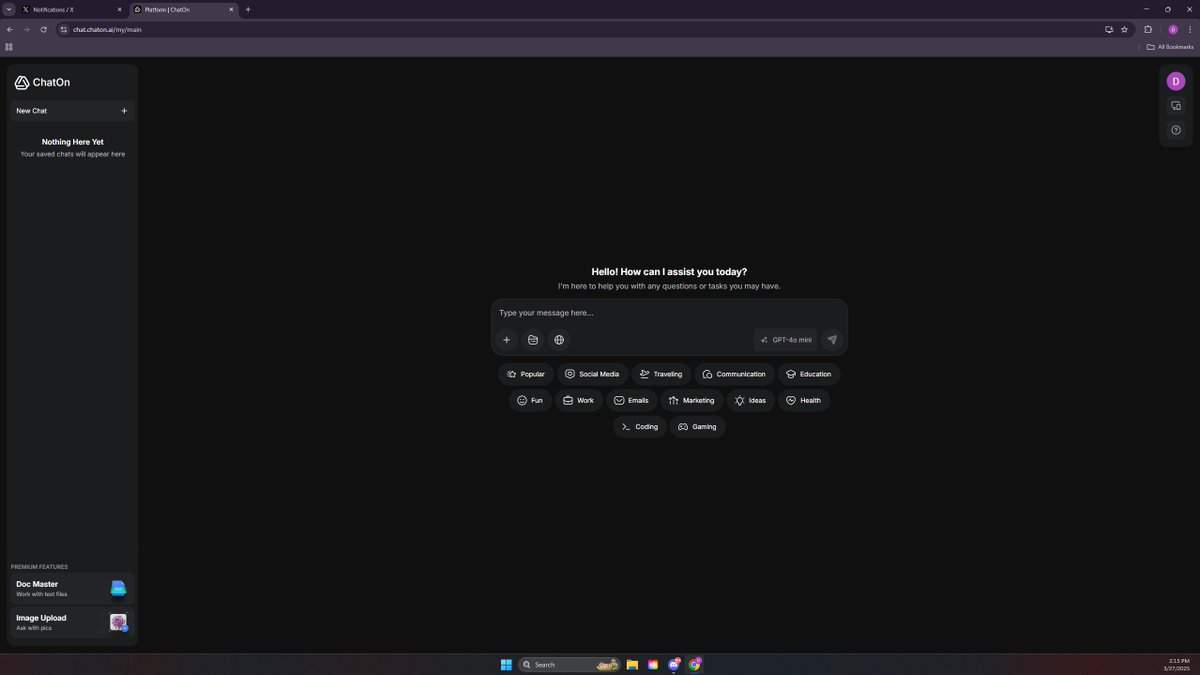Focus the 'Type your message here...' field
This screenshot has width=1200, height=675.
tap(668, 313)
